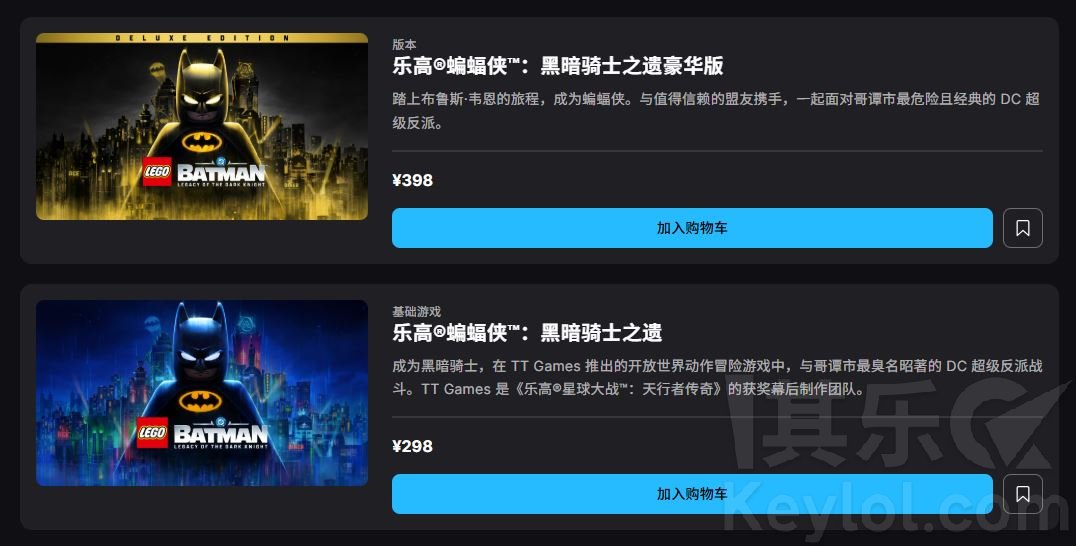Click the deluxe description about 布鲁斯·韦恩
Image resolution: width=1076 pixels, height=546 pixels.
tap(716, 110)
